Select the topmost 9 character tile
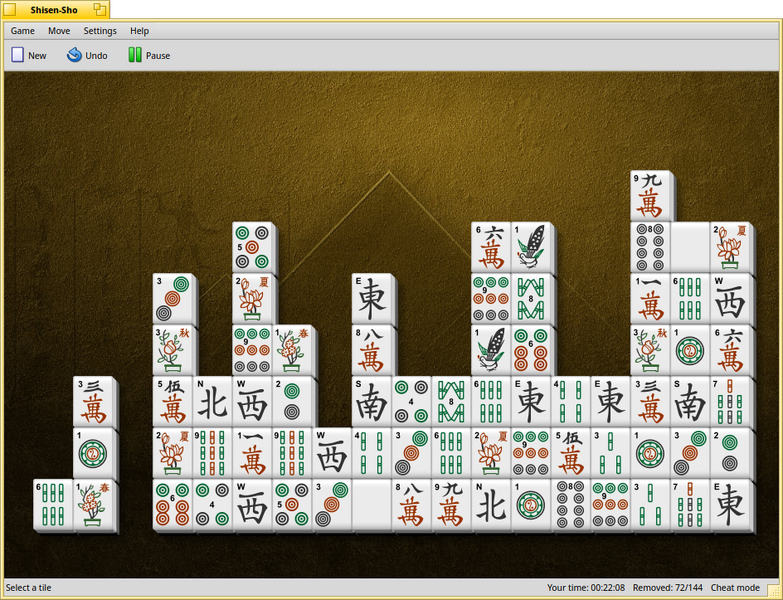 click(x=651, y=196)
